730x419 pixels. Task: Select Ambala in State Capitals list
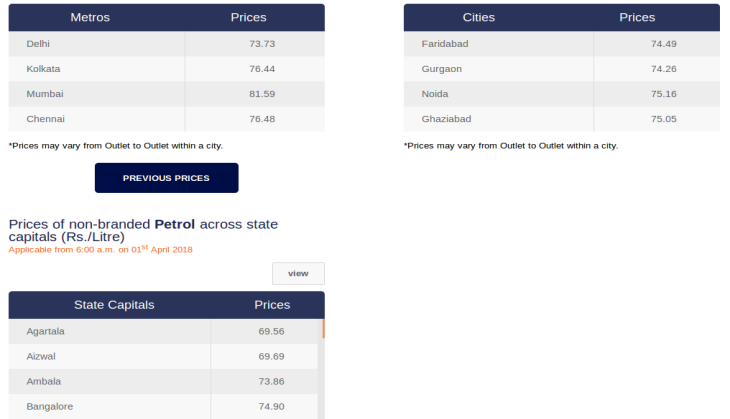point(44,382)
